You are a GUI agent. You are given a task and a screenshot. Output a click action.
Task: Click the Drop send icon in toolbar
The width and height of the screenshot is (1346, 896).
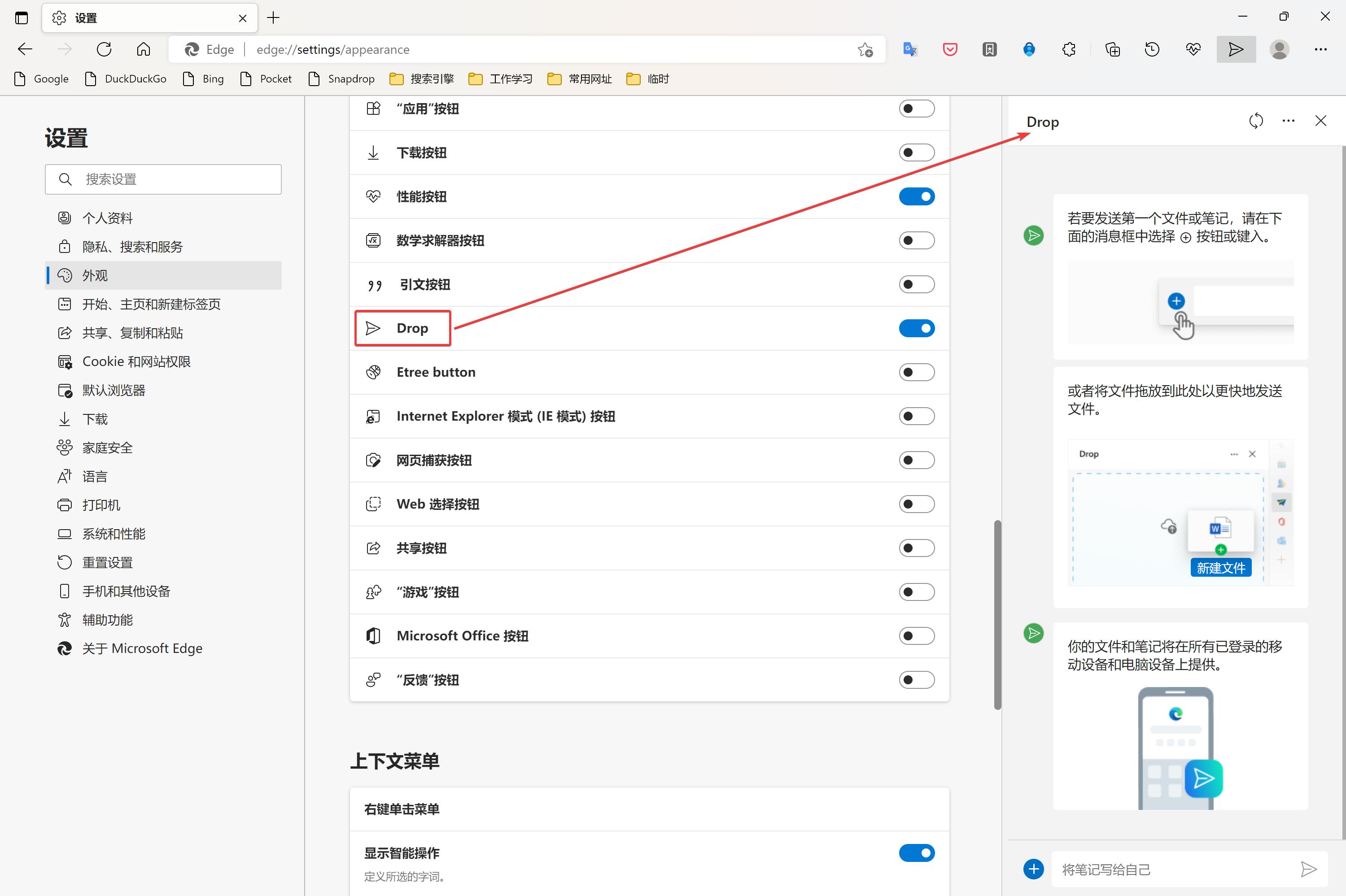click(x=1236, y=50)
